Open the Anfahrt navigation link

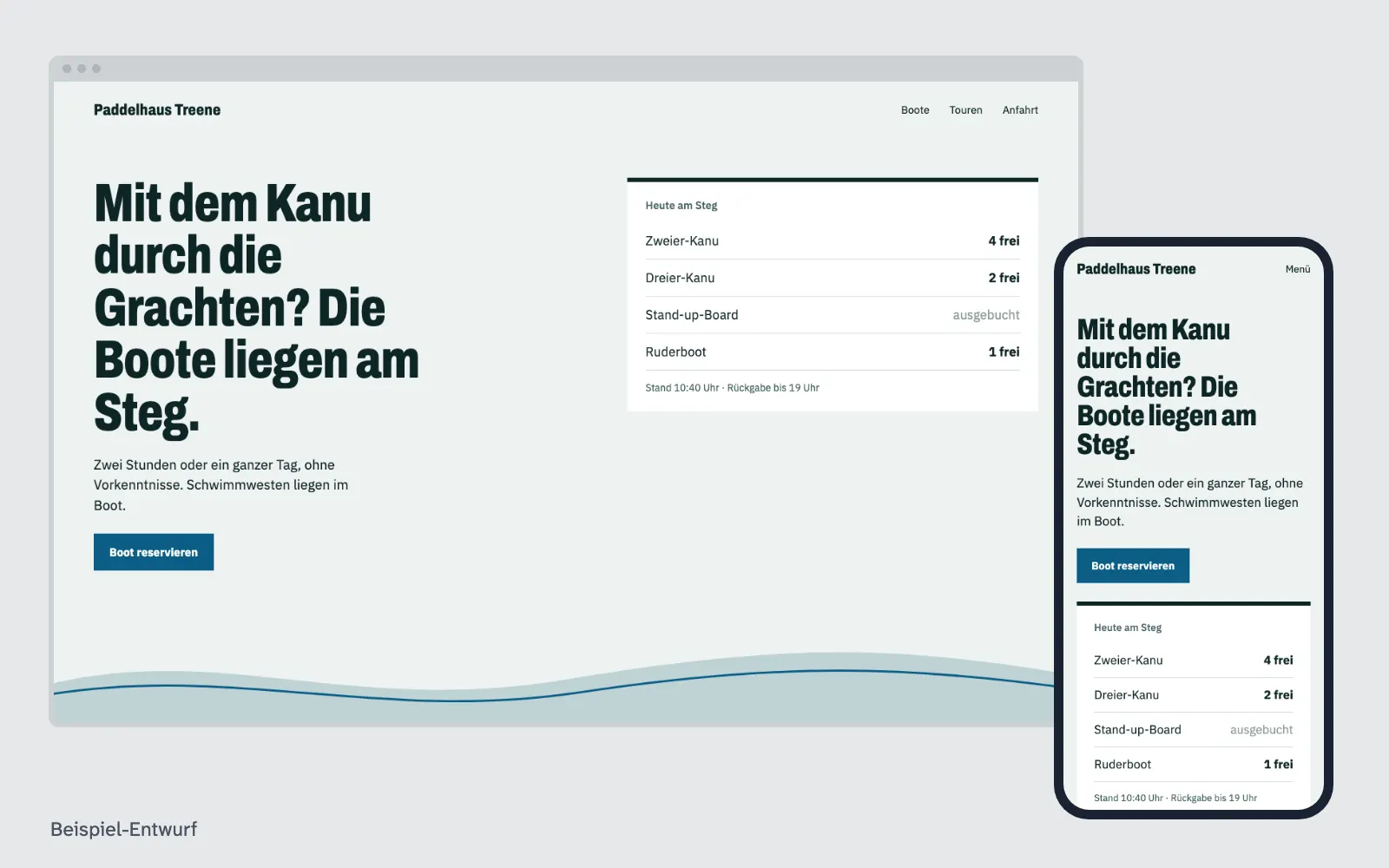point(1020,110)
